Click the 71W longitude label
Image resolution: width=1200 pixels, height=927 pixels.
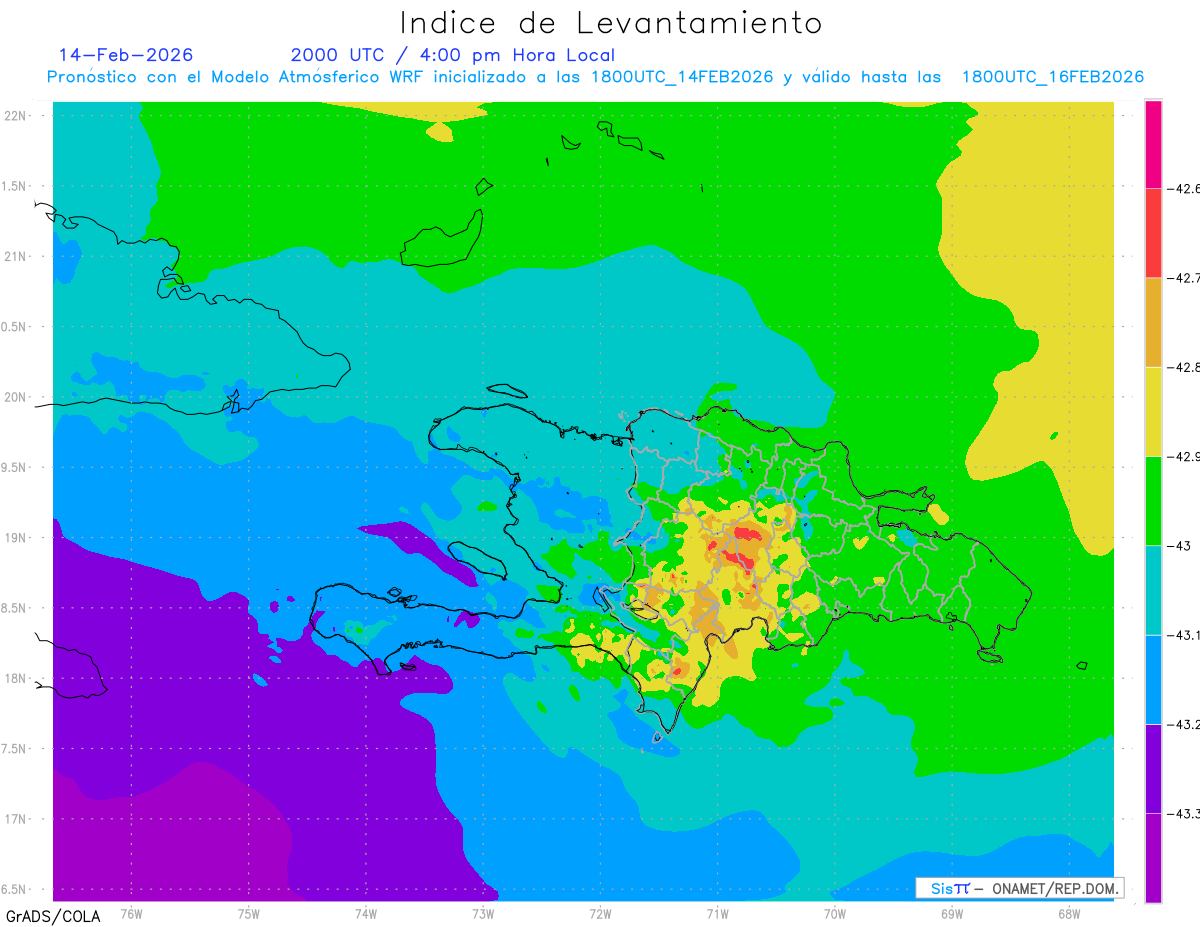tap(717, 913)
